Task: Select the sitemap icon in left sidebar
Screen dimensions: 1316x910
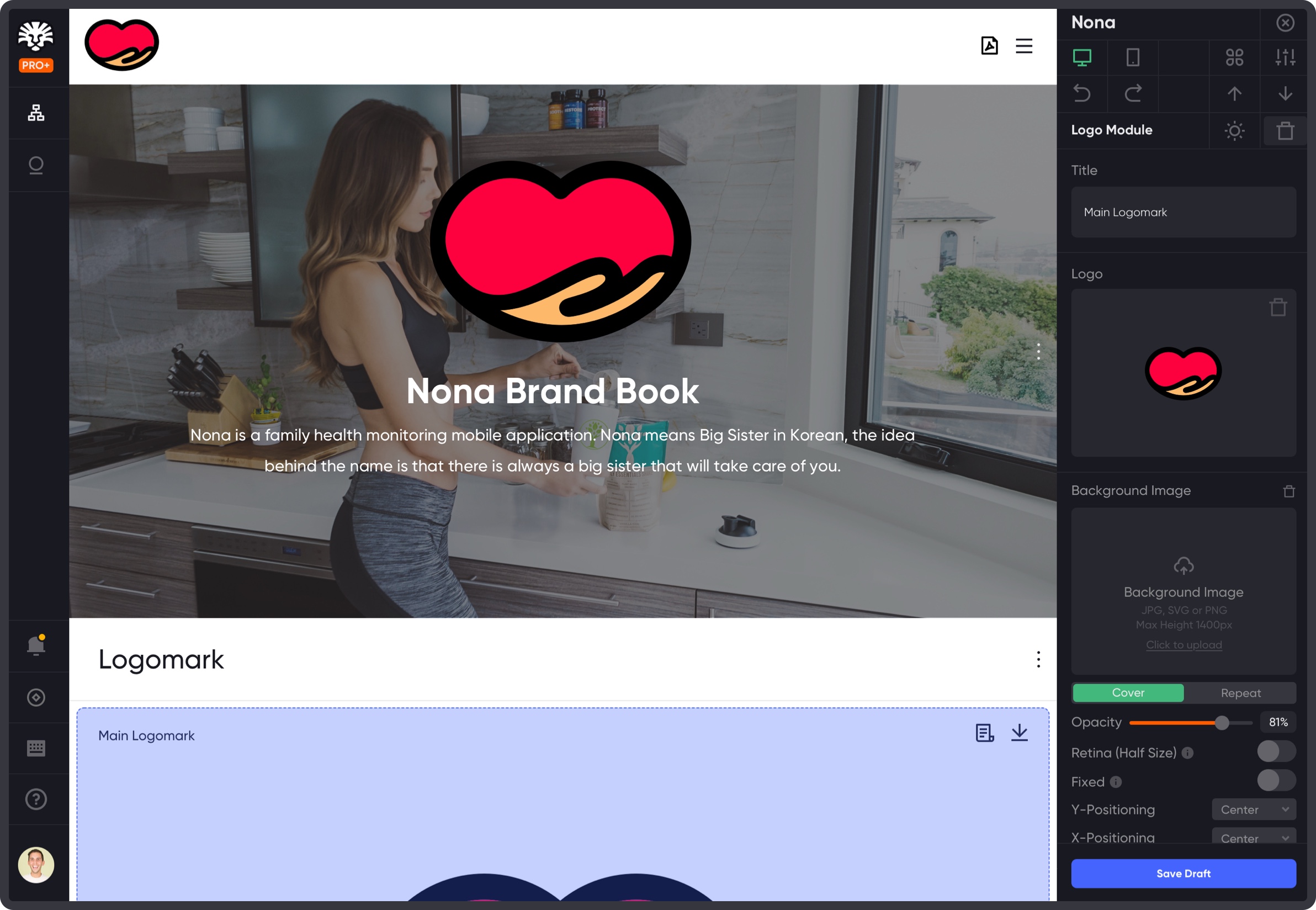Action: [x=36, y=113]
